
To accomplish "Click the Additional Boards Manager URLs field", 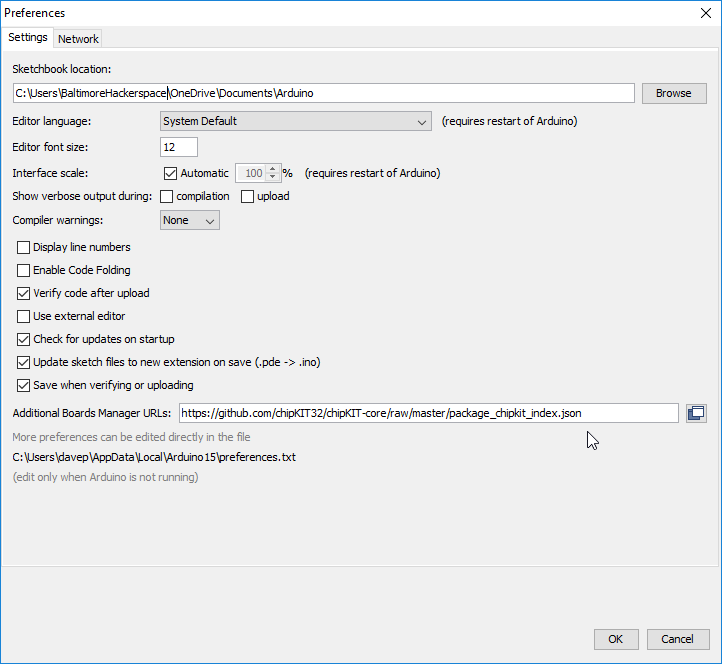I will pyautogui.click(x=428, y=413).
